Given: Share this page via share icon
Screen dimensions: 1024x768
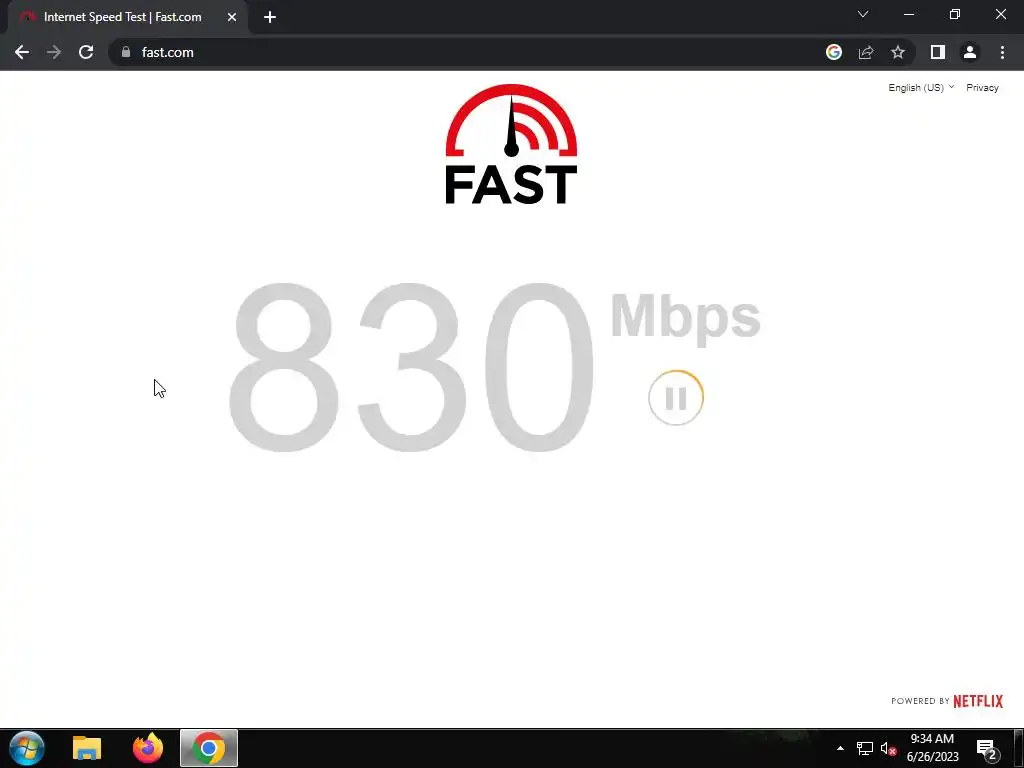Looking at the screenshot, I should point(866,52).
